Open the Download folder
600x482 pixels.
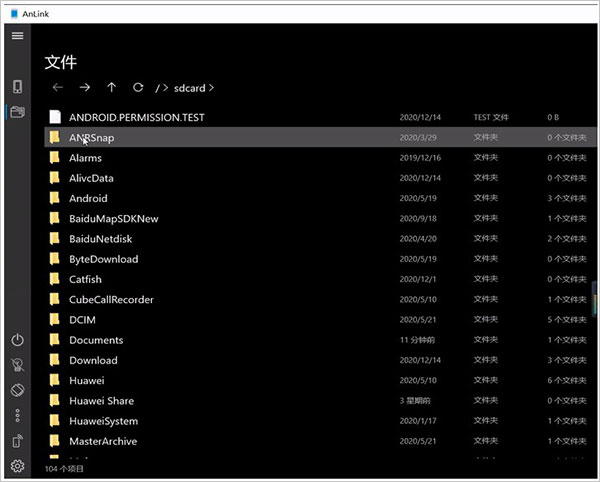[93, 360]
